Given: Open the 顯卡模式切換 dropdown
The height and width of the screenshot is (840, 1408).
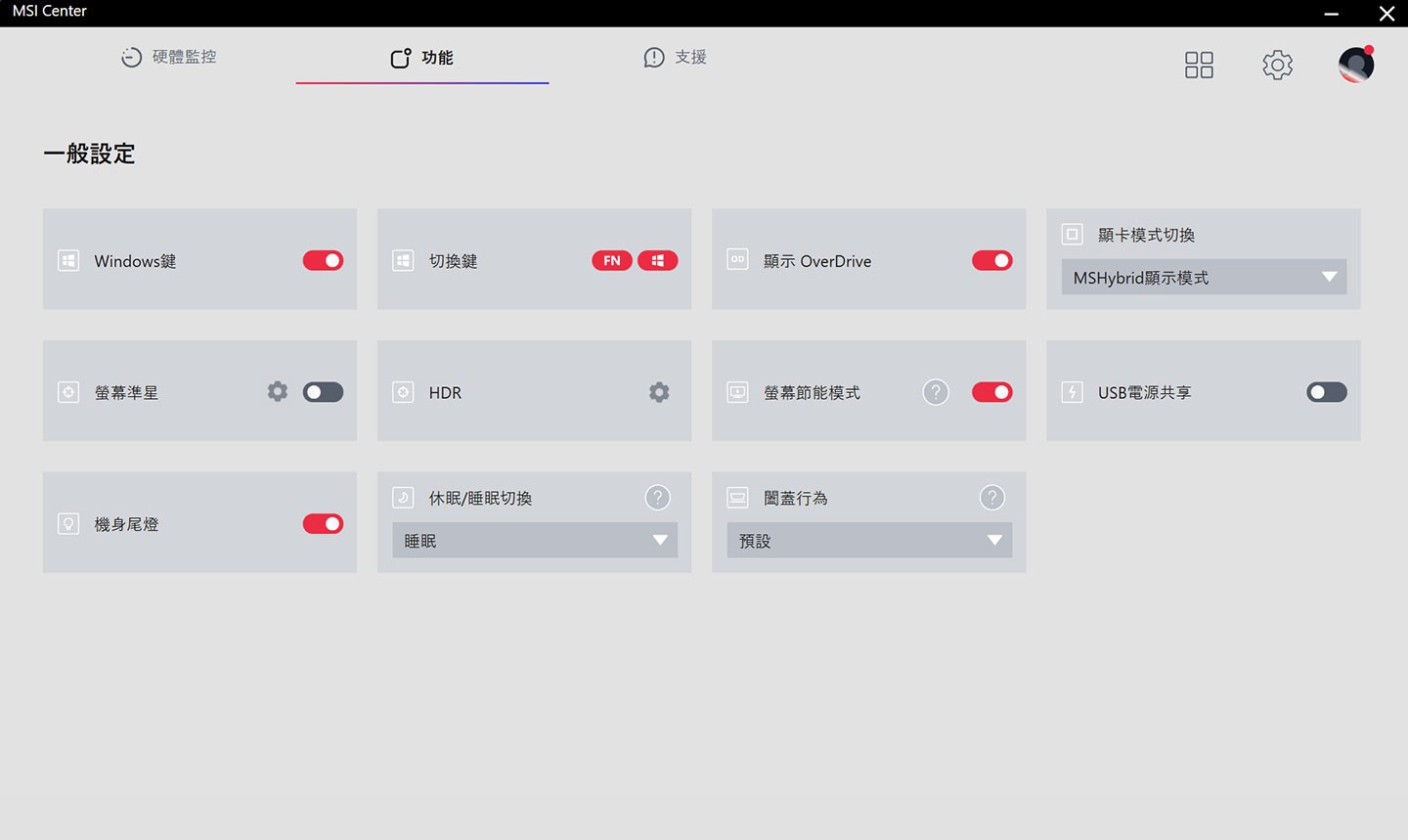Looking at the screenshot, I should click(1204, 277).
